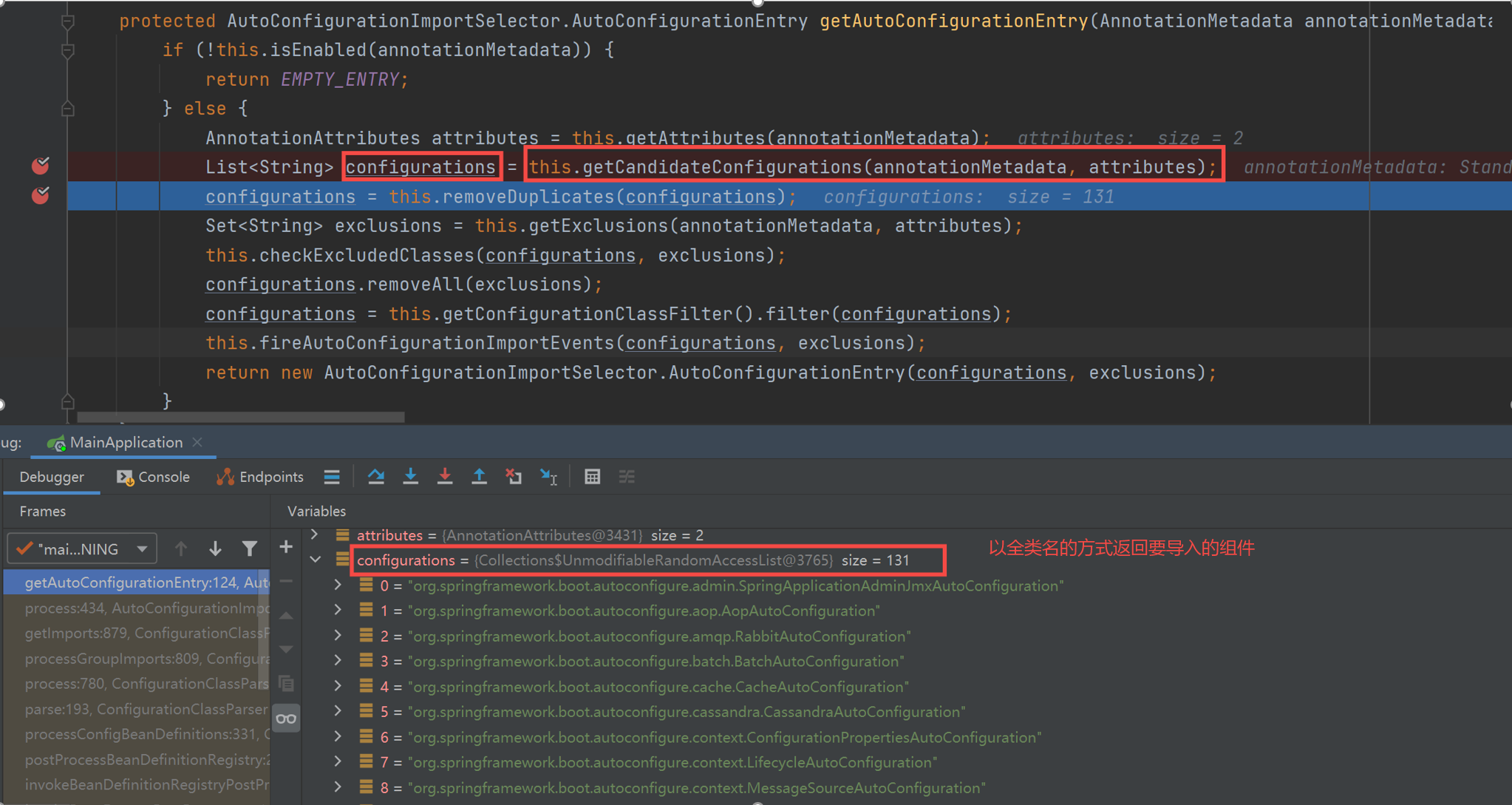Click the Step Over debugger icon
1512x805 pixels.
click(x=376, y=477)
